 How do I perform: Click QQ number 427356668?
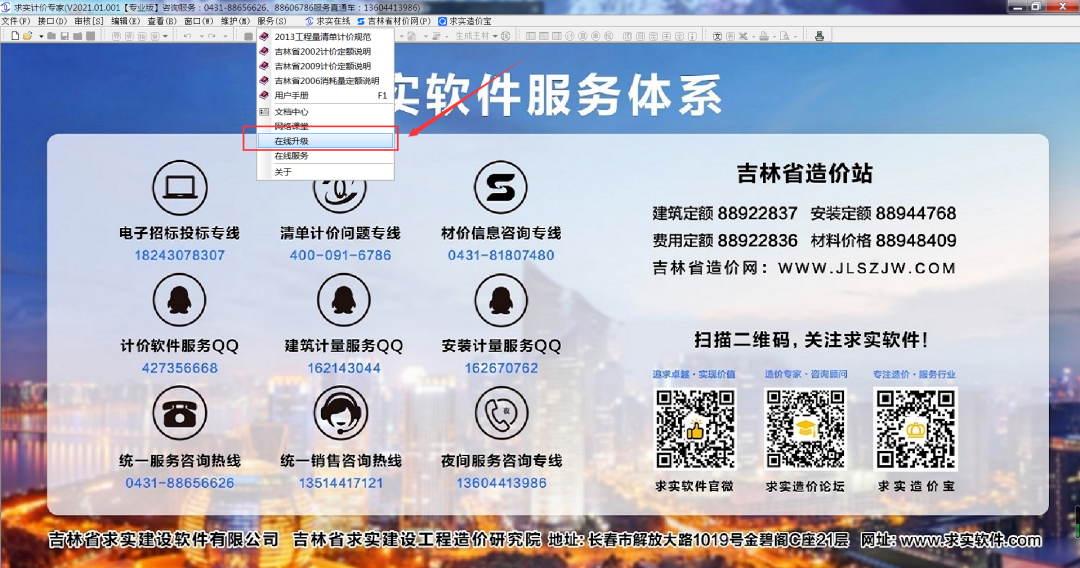click(179, 368)
